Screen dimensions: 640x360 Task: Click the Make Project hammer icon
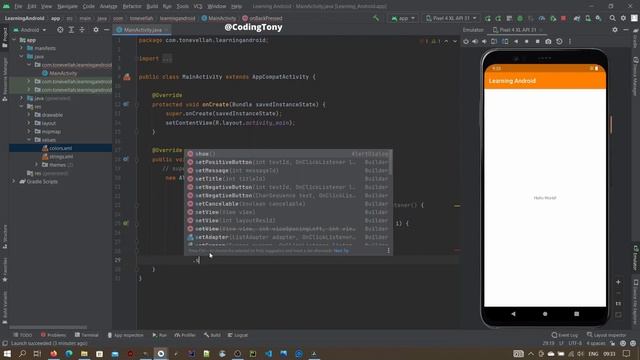click(376, 18)
